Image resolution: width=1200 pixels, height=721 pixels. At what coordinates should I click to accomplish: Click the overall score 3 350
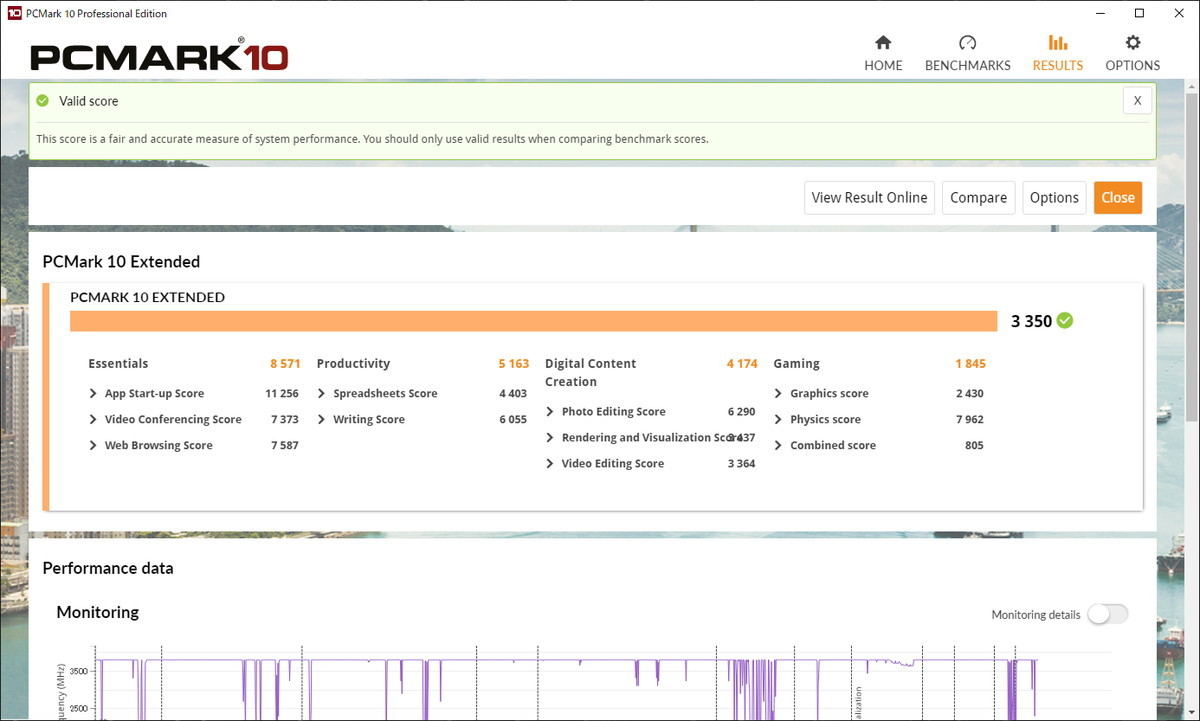click(1031, 321)
